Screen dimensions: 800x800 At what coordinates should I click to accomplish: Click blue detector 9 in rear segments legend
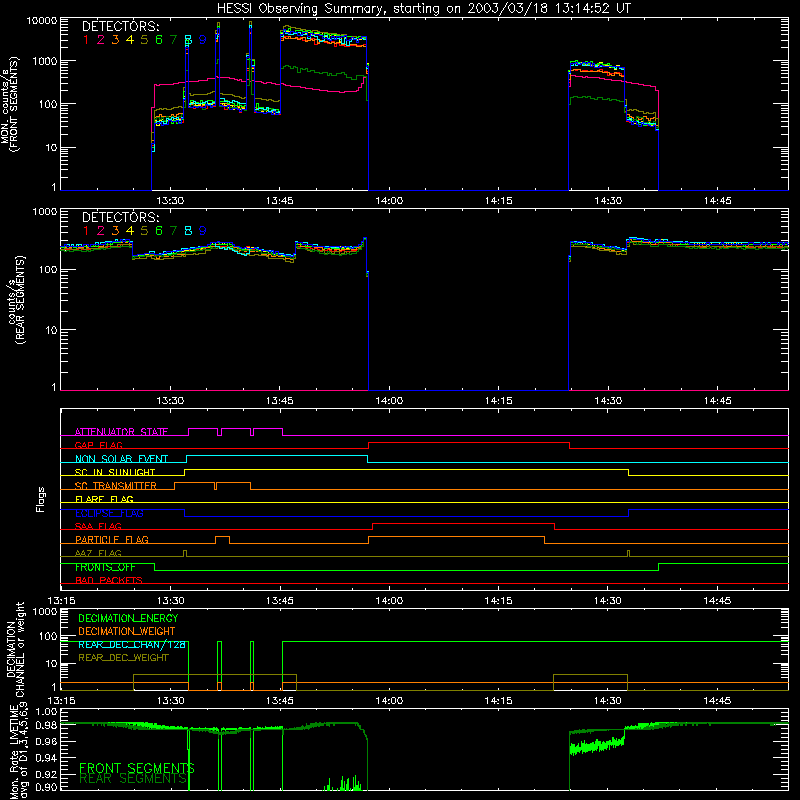tap(203, 231)
